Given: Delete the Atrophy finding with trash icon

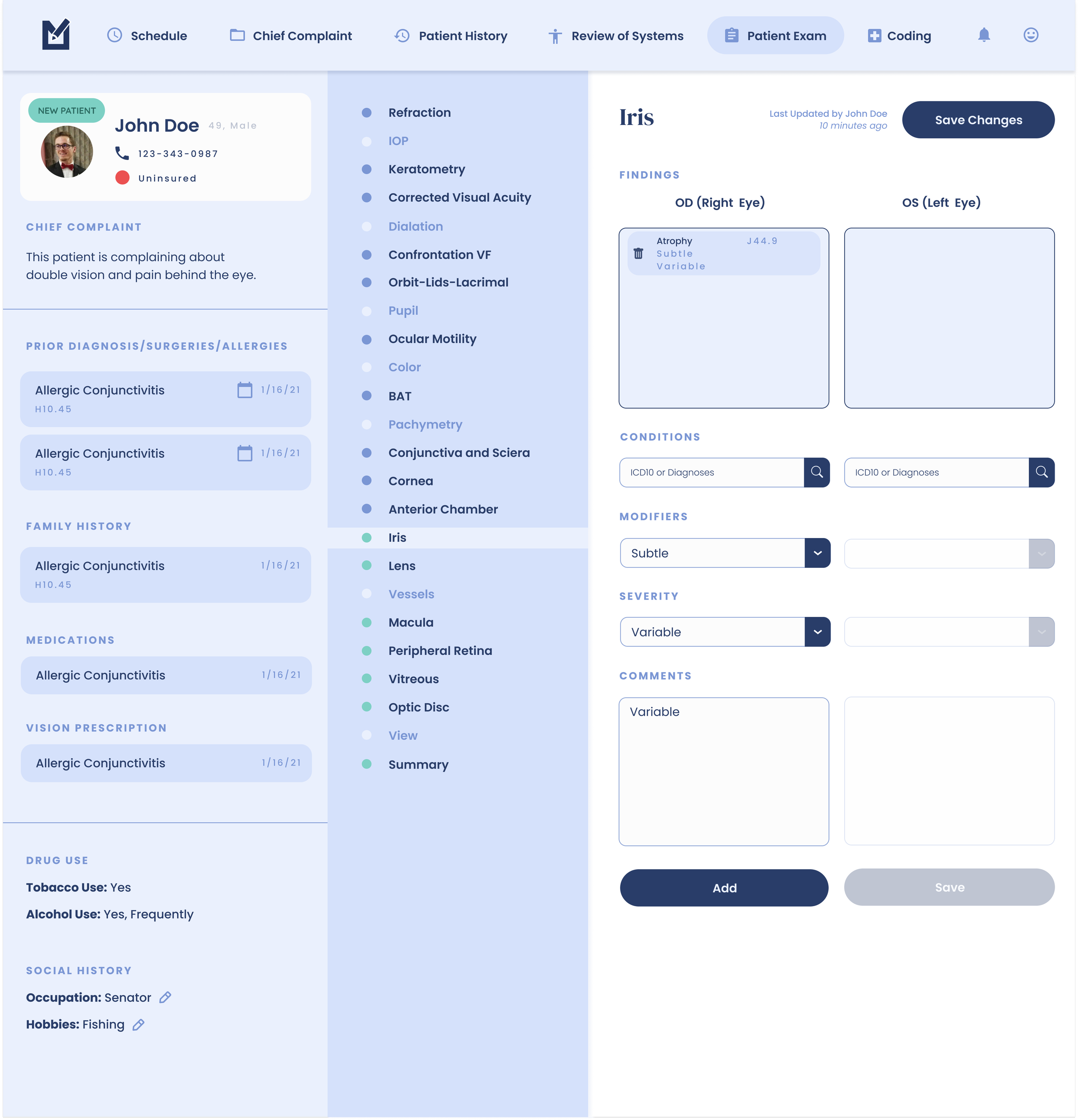Looking at the screenshot, I should click(639, 253).
